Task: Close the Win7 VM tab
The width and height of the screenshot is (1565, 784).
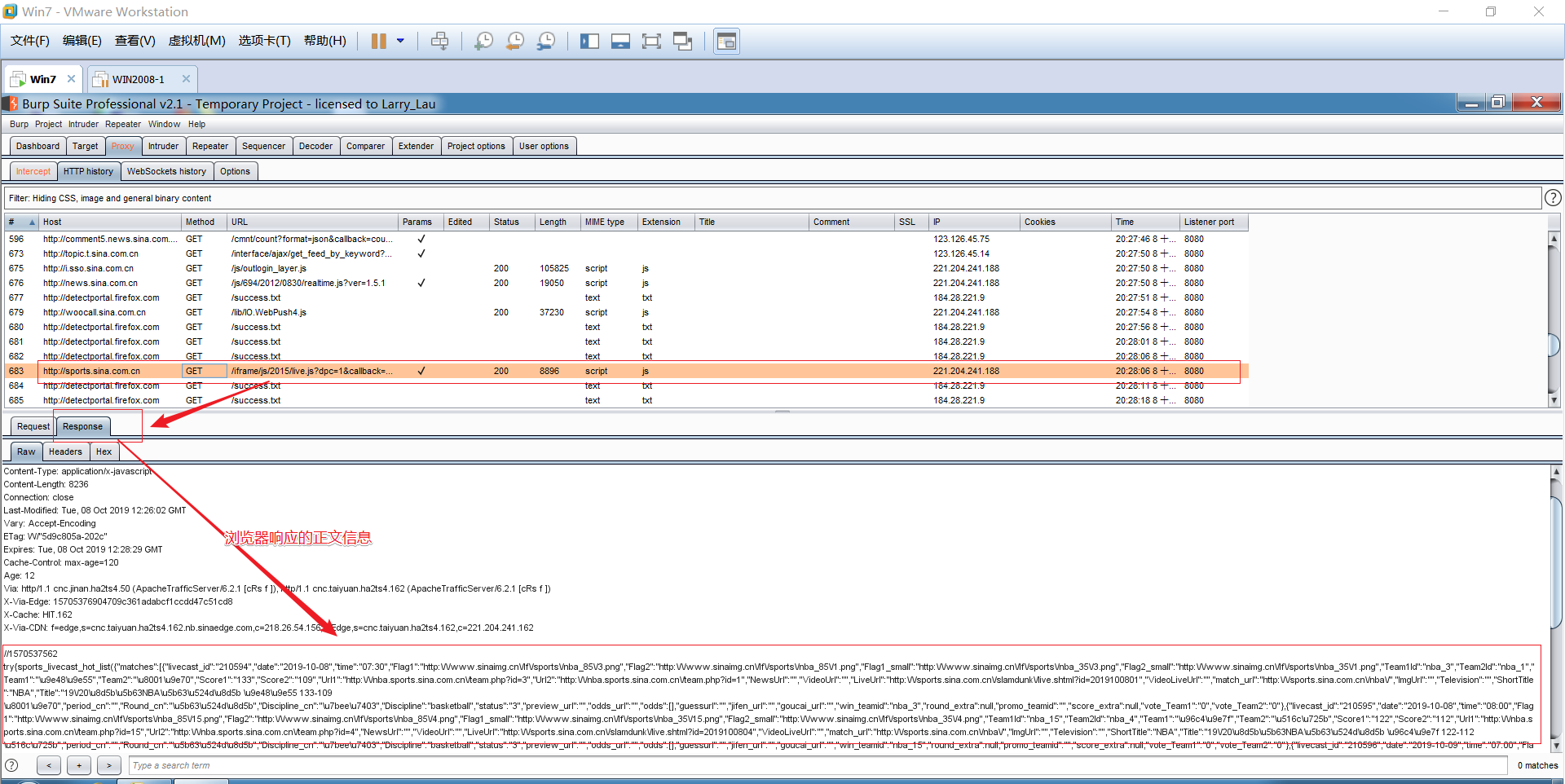Action: pyautogui.click(x=71, y=79)
